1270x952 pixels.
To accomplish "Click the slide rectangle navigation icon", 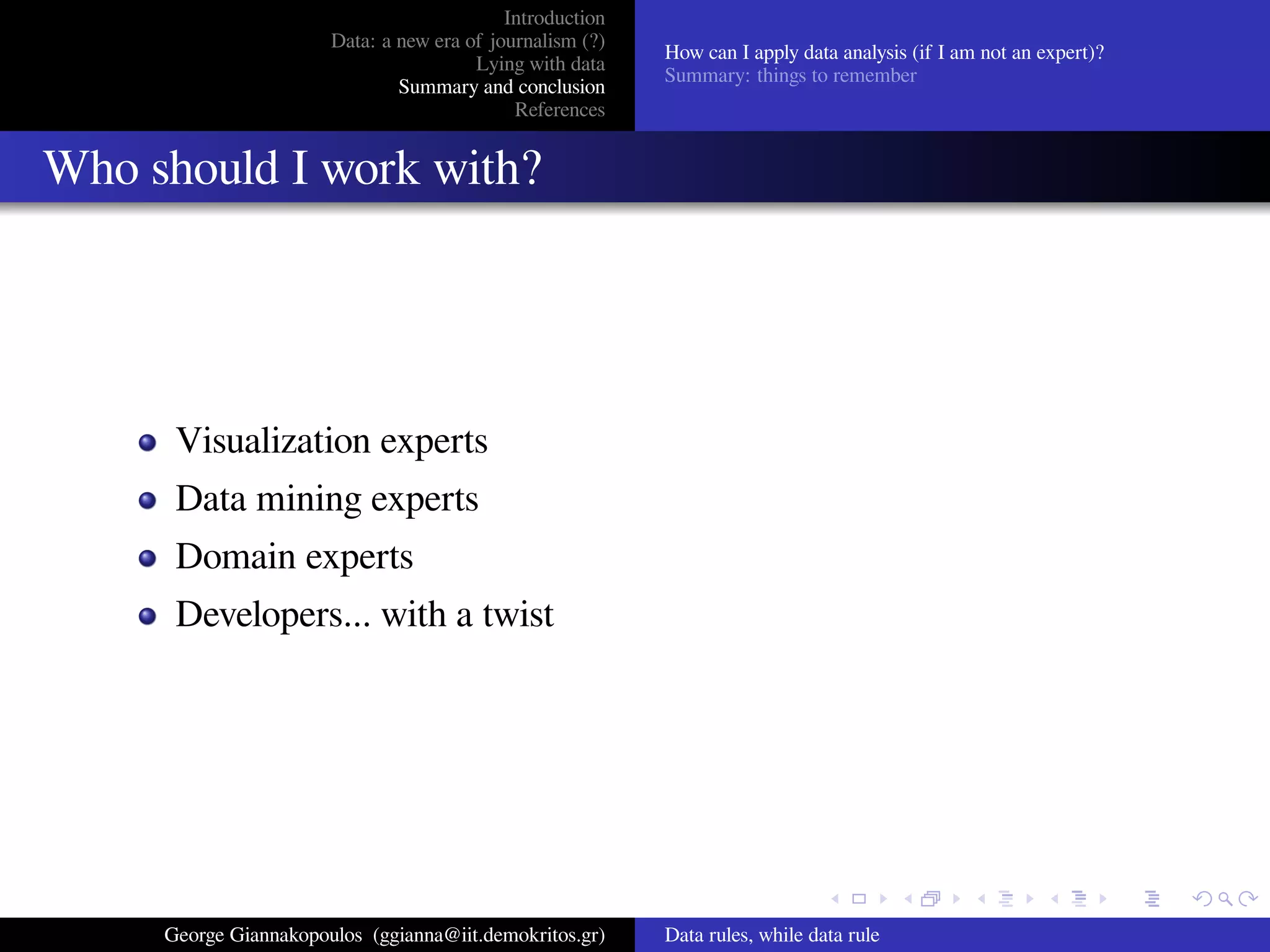I will pyautogui.click(x=859, y=899).
